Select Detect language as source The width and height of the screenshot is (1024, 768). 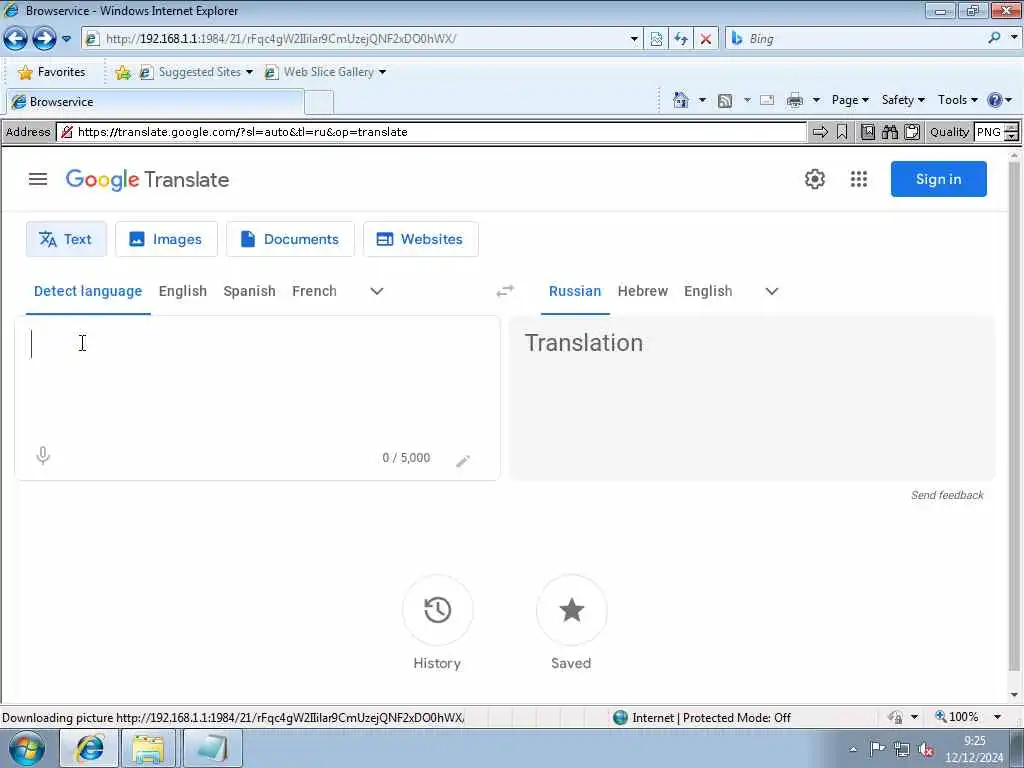pos(88,291)
